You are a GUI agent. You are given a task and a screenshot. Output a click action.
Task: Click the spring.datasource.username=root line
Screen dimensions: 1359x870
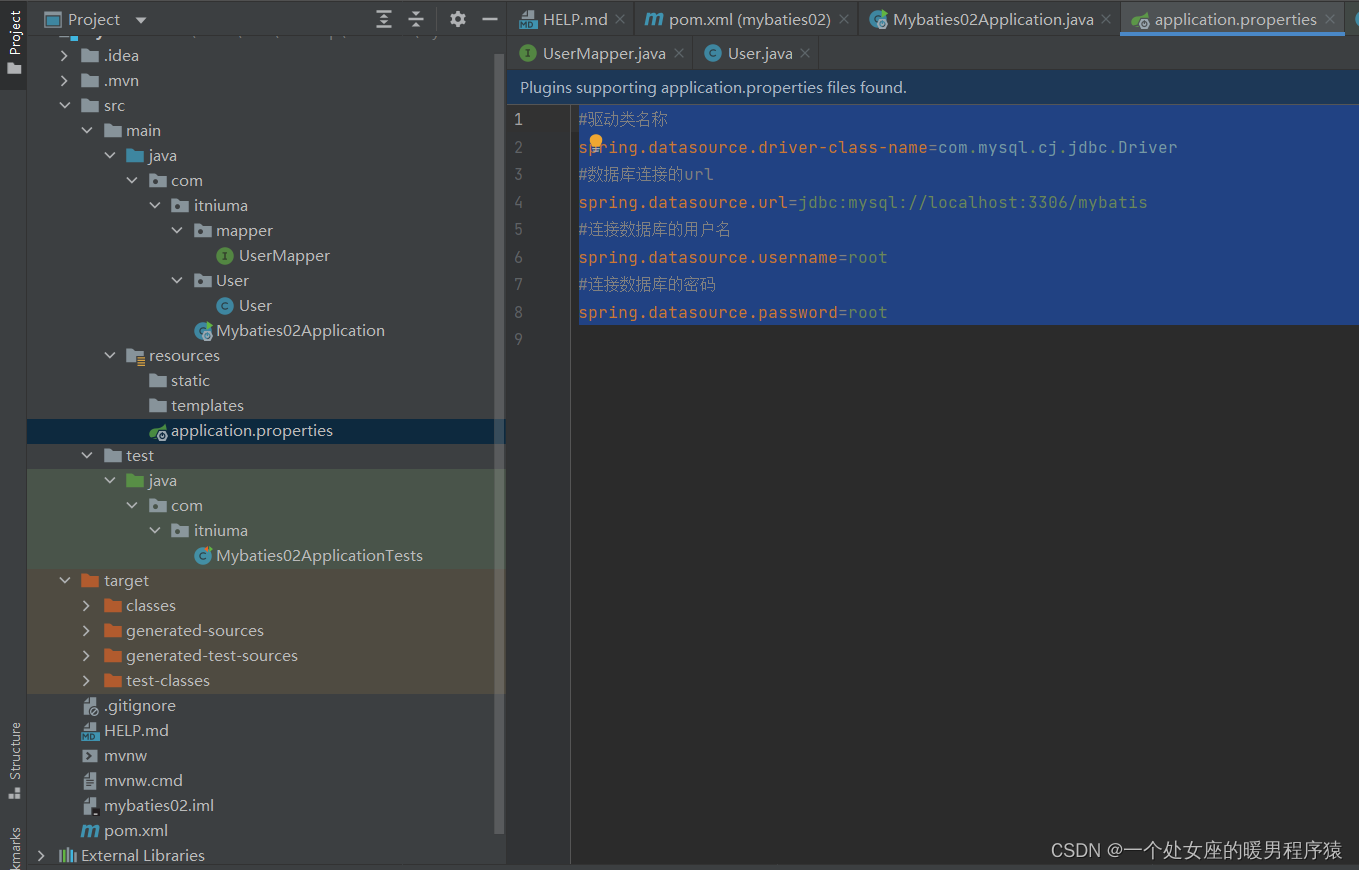(x=733, y=258)
